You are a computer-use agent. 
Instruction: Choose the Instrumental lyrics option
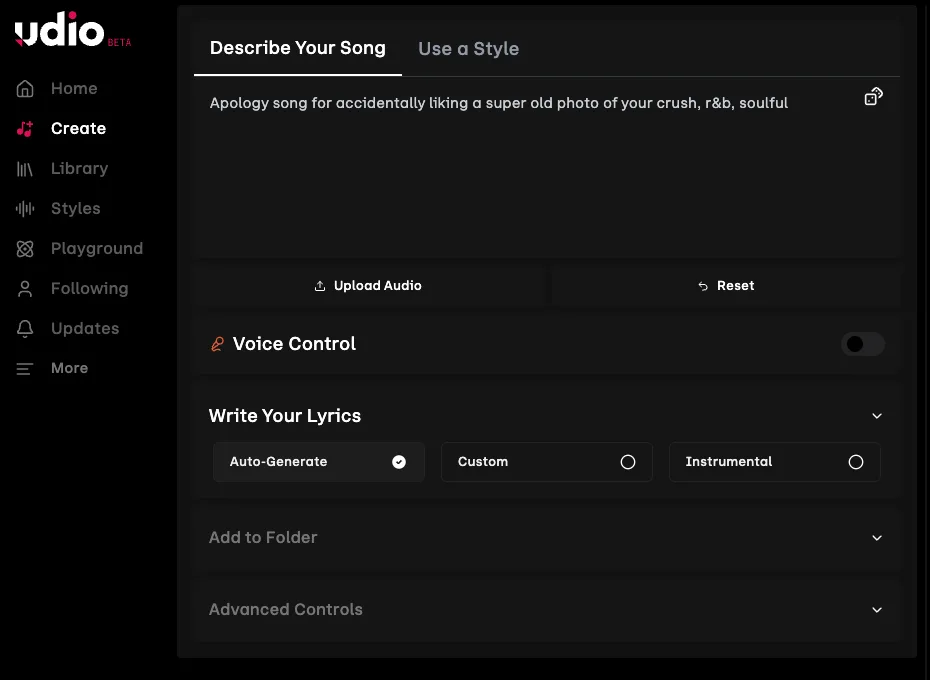point(774,462)
